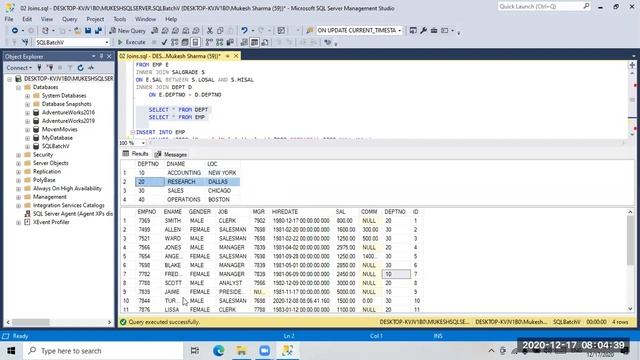This screenshot has width=640, height=360.
Task: Open Windows Start menu
Action: coord(11,351)
